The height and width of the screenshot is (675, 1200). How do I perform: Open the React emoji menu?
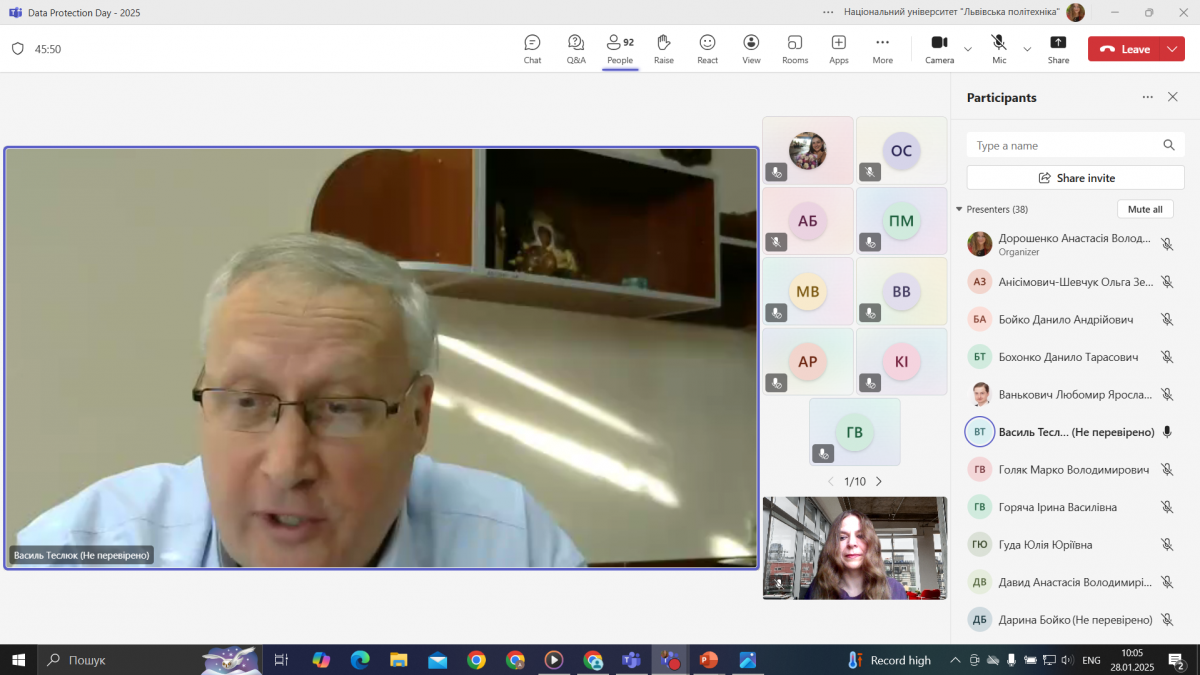click(x=707, y=48)
